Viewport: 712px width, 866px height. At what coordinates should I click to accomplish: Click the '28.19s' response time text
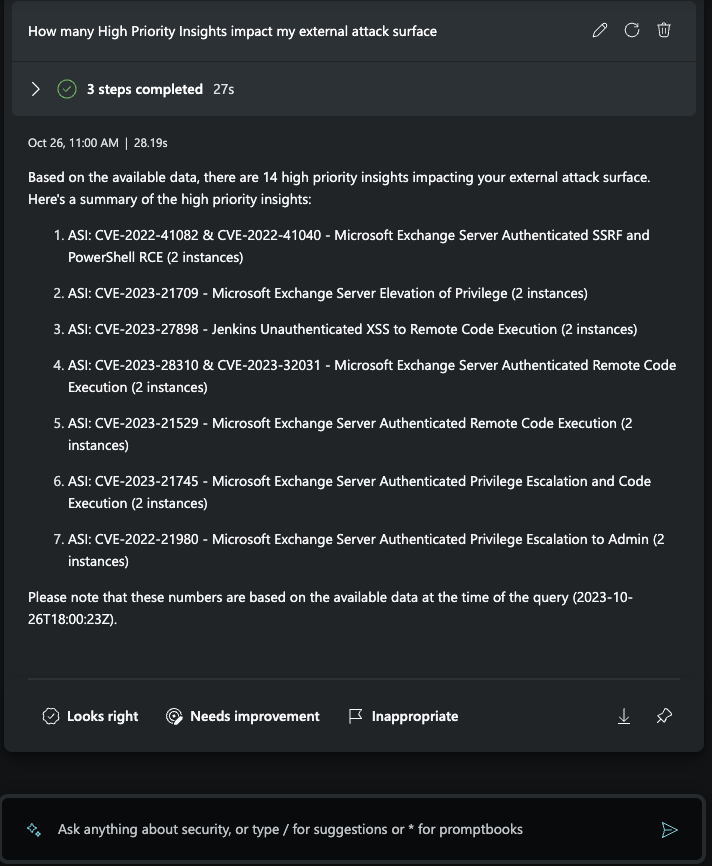click(x=151, y=143)
